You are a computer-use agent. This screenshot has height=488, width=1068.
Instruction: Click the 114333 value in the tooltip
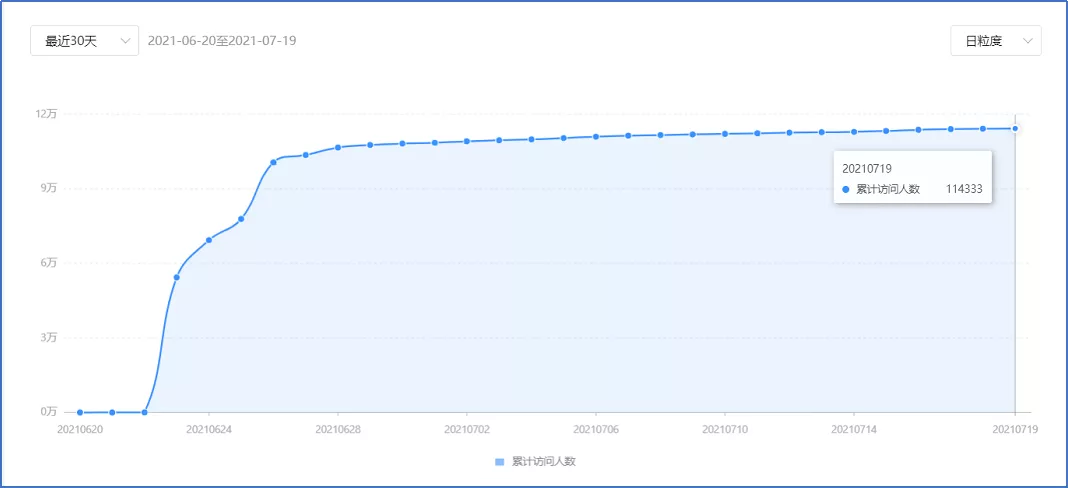click(x=964, y=189)
